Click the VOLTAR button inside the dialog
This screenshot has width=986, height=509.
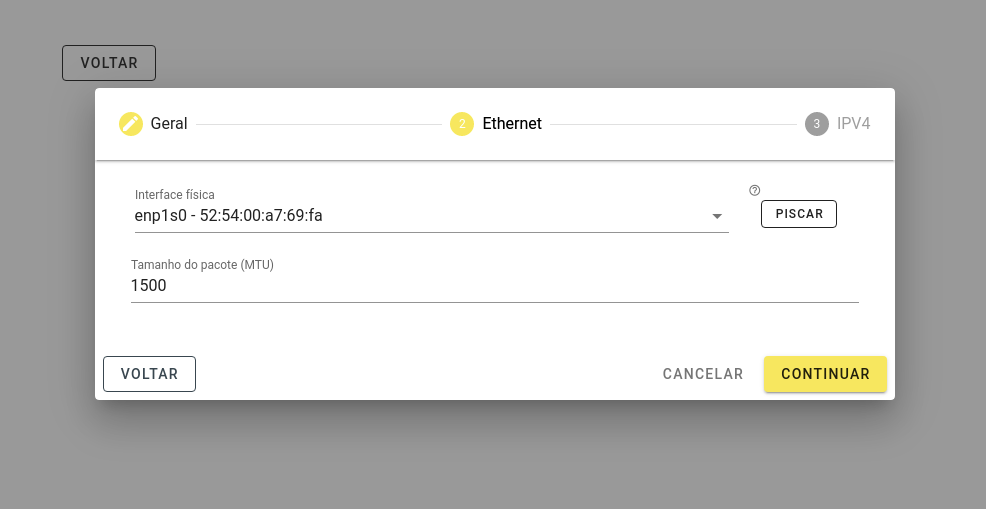(x=150, y=374)
